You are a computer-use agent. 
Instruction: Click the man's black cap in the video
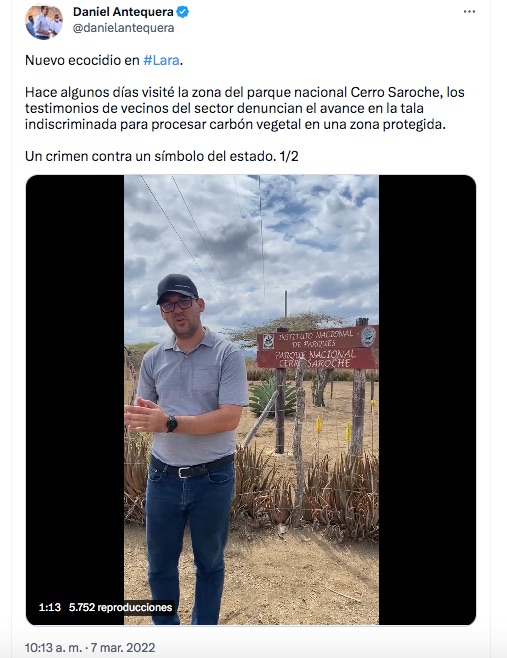[177, 288]
